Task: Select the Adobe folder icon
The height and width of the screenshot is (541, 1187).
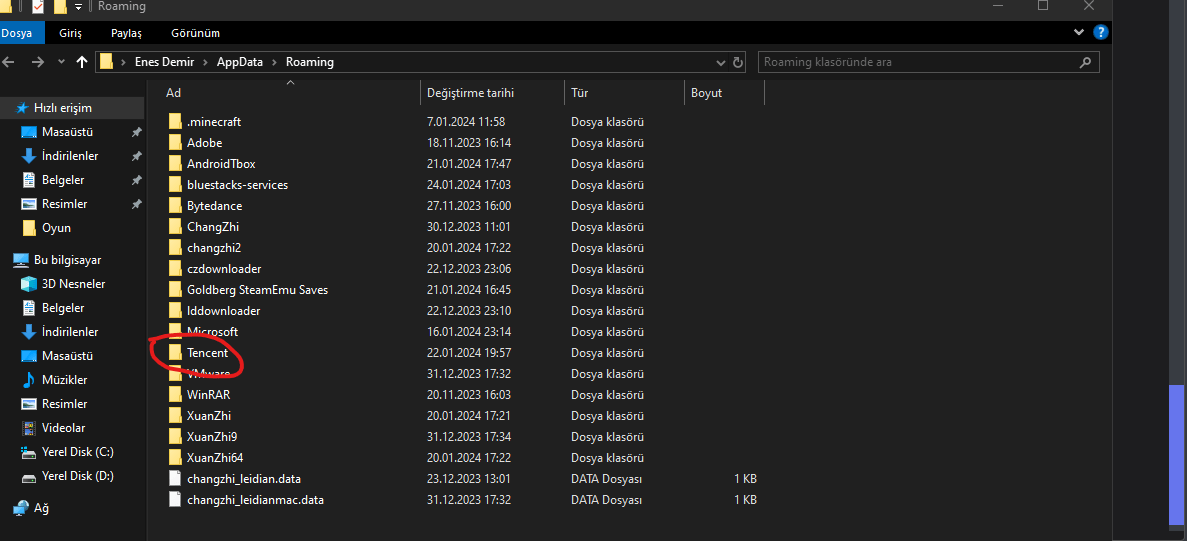Action: click(175, 142)
